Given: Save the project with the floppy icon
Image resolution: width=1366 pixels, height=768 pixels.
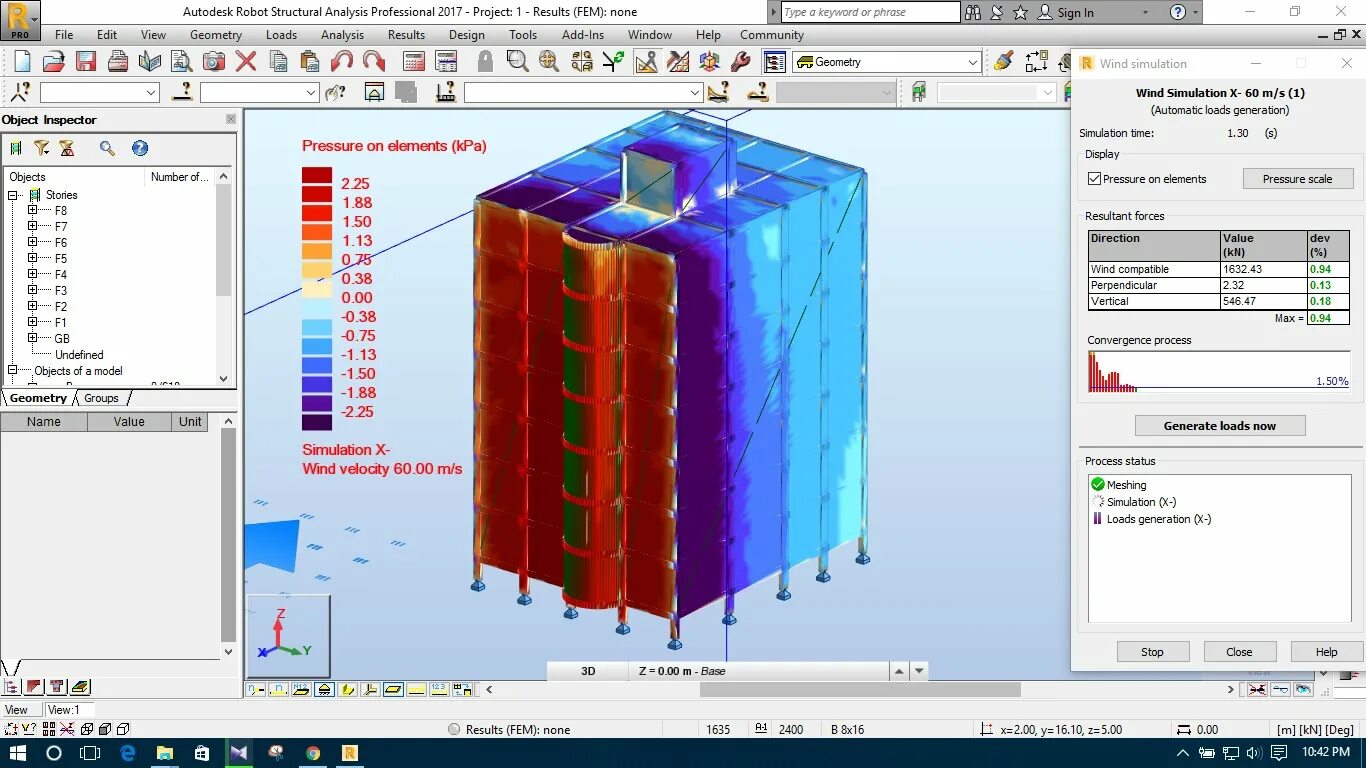Looking at the screenshot, I should (x=86, y=61).
